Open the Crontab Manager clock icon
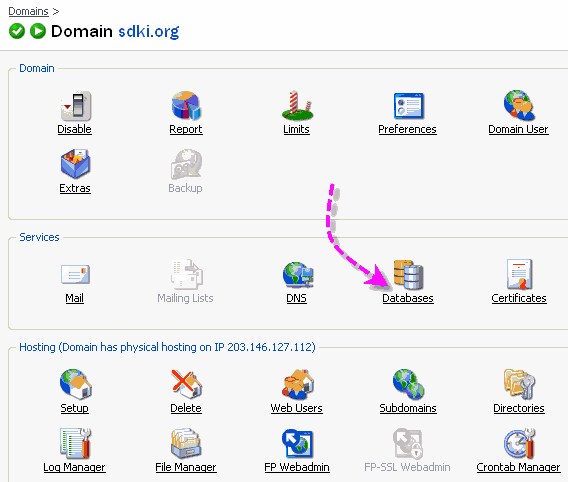The image size is (568, 482). pyautogui.click(x=519, y=444)
